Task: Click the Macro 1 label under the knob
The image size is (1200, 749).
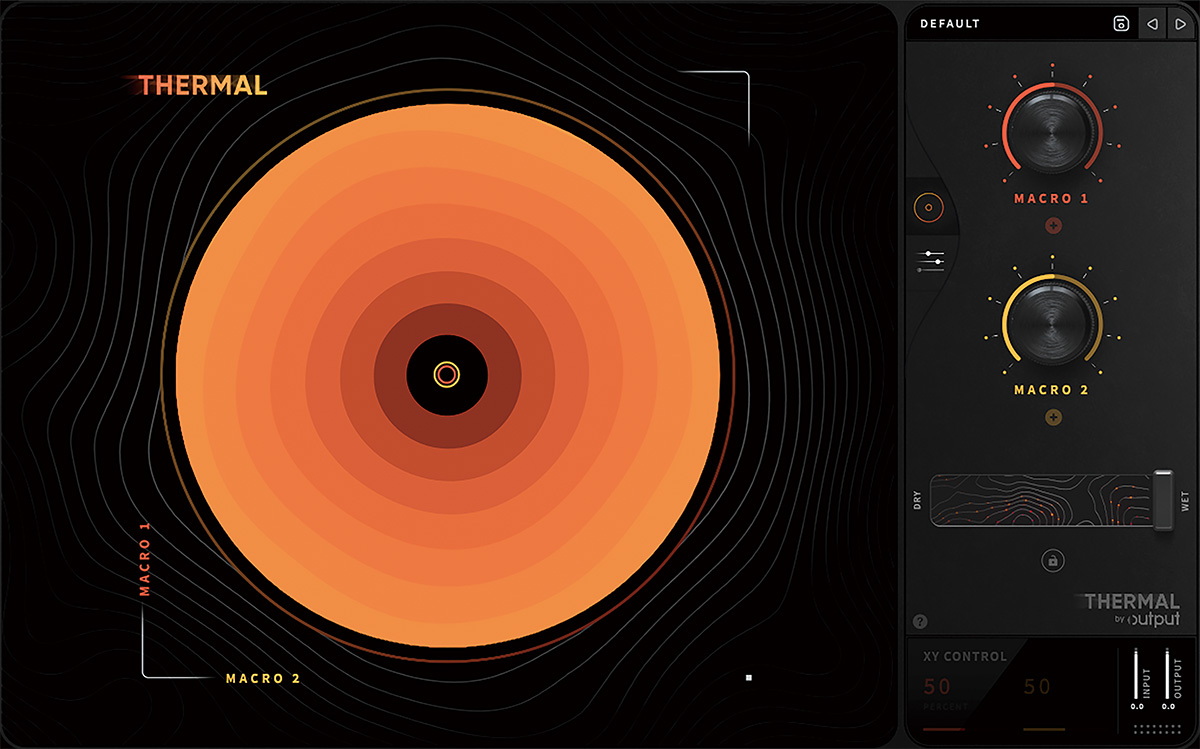Action: (1051, 199)
